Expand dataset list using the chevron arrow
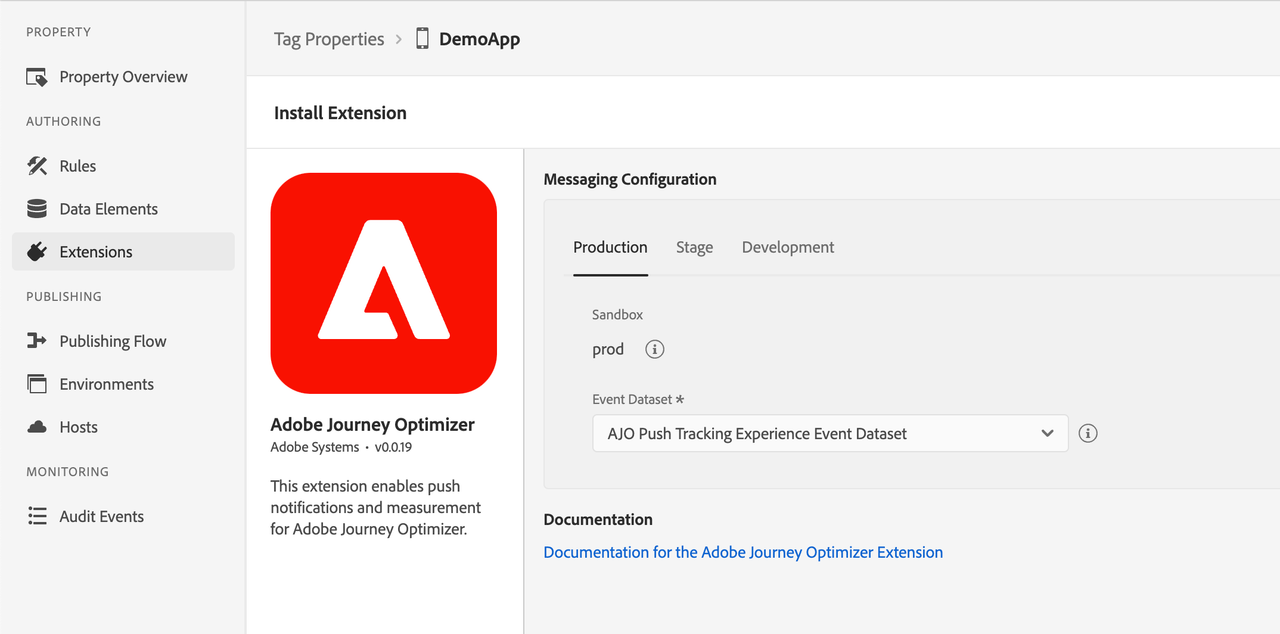This screenshot has width=1280, height=634. pos(1047,433)
